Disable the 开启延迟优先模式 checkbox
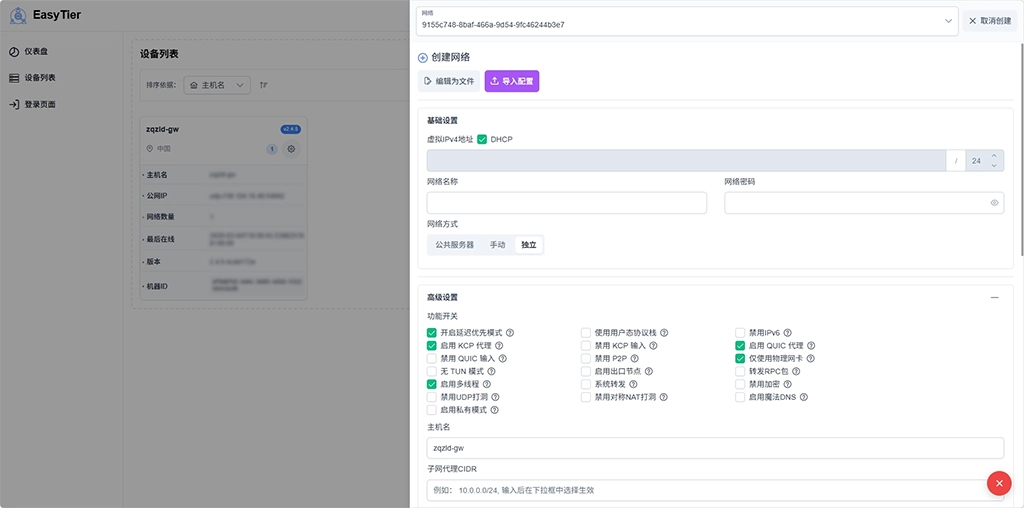 pos(432,333)
